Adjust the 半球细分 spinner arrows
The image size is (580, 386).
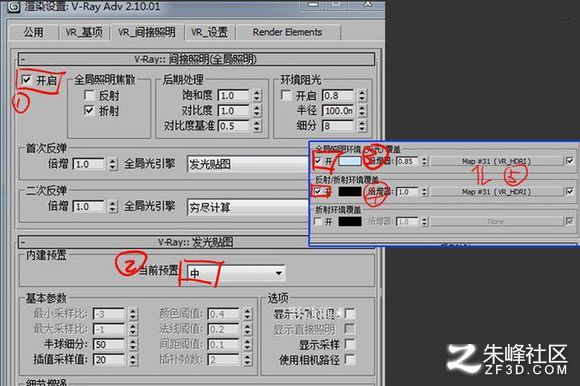133,344
